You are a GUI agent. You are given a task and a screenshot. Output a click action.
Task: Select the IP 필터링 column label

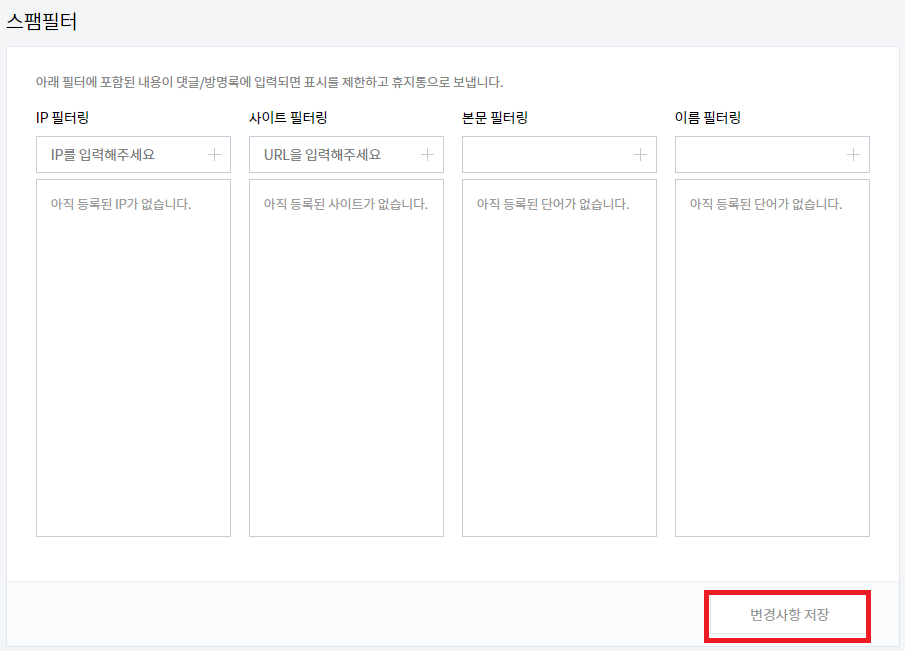pos(62,118)
